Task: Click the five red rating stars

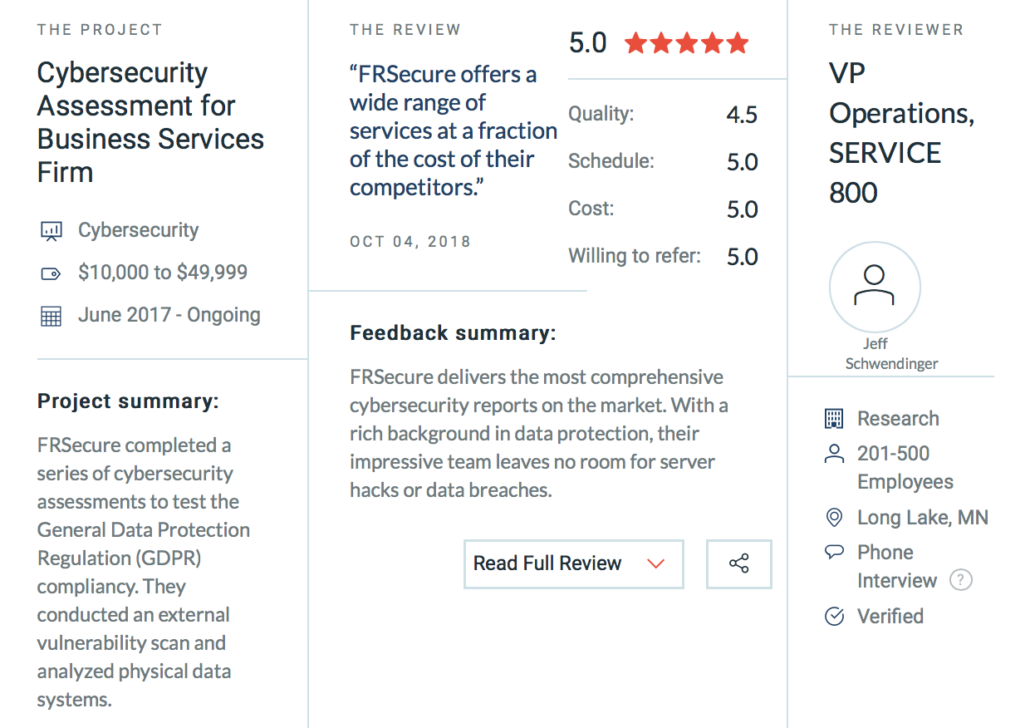Action: (686, 43)
